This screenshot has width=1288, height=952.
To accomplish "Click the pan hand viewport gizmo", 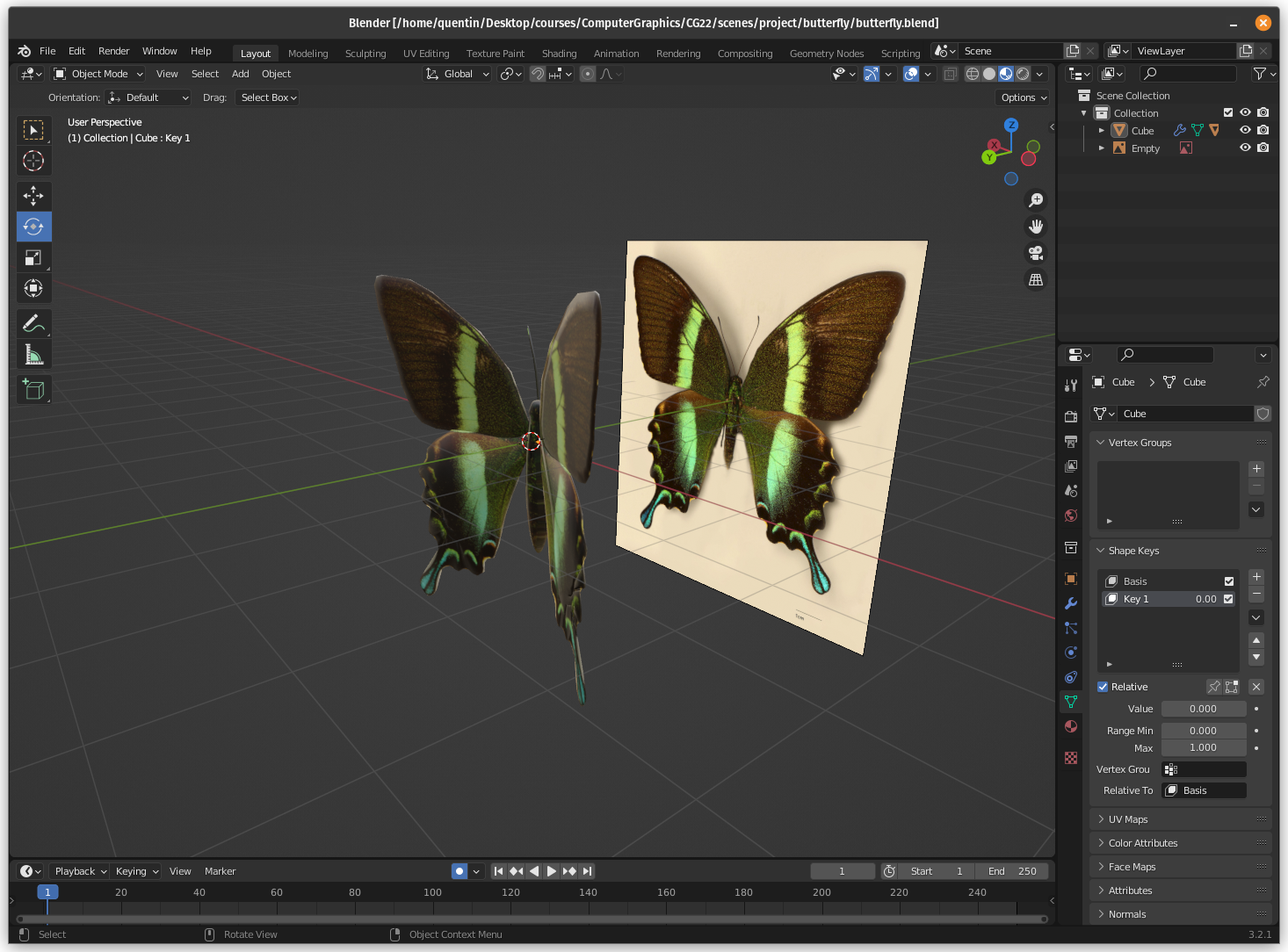I will point(1036,227).
